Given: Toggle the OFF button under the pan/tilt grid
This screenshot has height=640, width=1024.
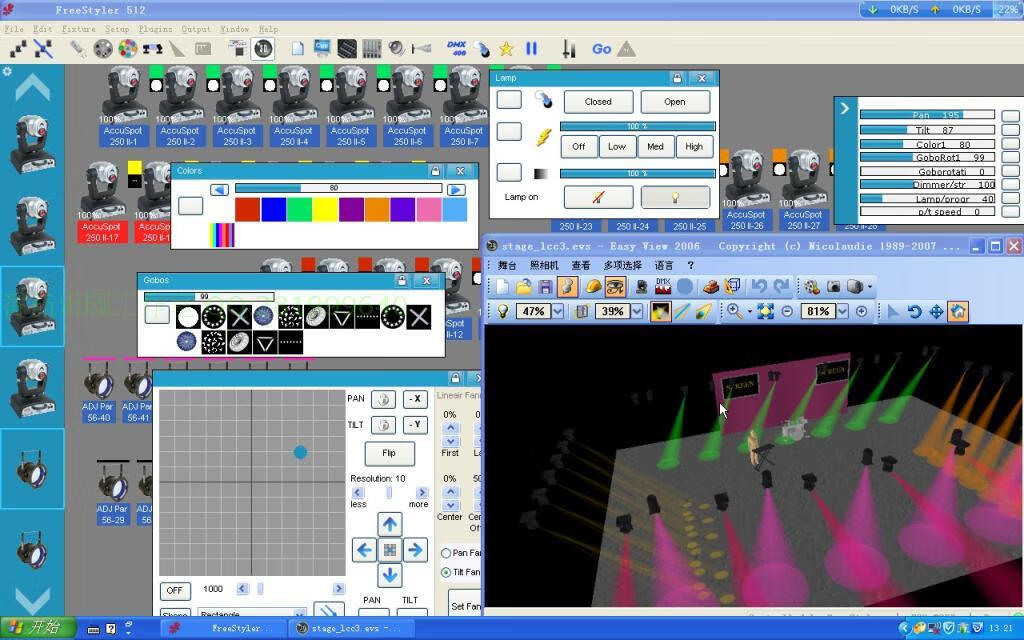Looking at the screenshot, I should (175, 590).
